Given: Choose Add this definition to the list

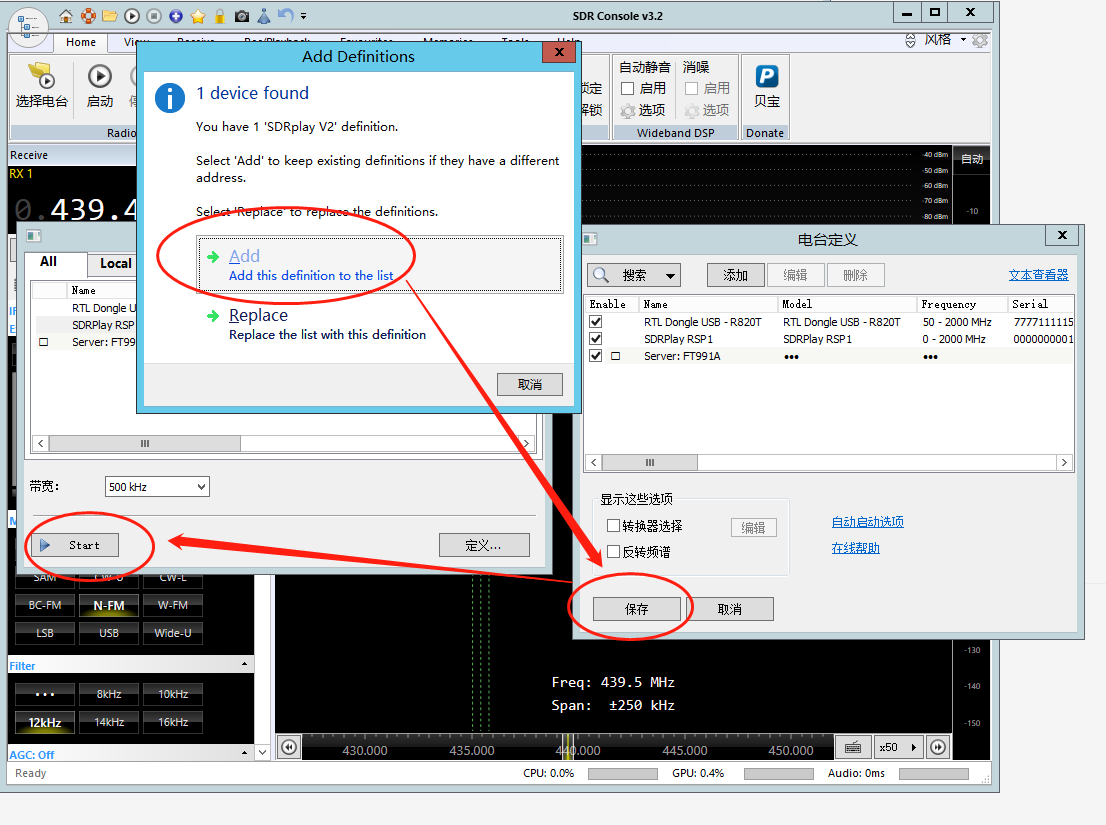Looking at the screenshot, I should 379,264.
